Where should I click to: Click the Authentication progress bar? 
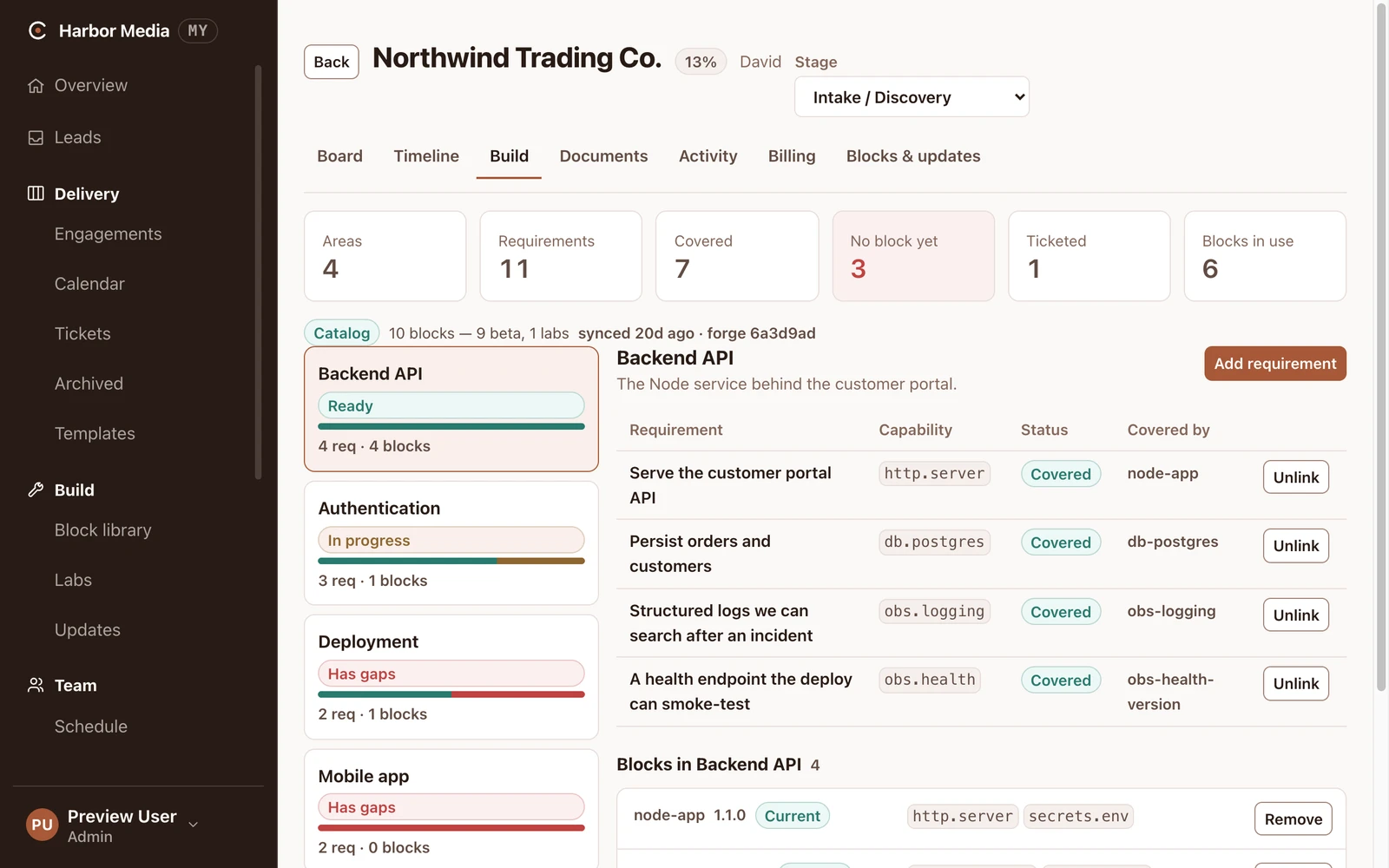point(451,561)
